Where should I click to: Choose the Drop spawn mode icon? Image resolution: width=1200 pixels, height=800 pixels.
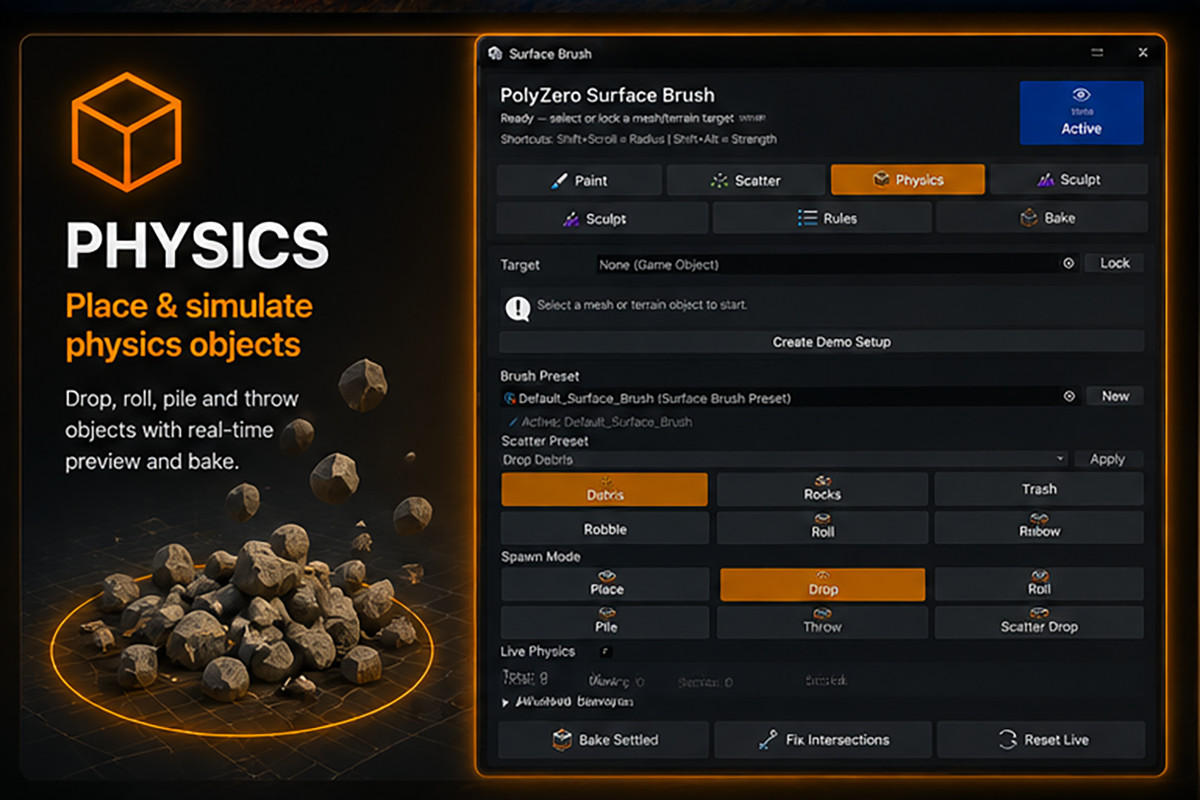823,576
